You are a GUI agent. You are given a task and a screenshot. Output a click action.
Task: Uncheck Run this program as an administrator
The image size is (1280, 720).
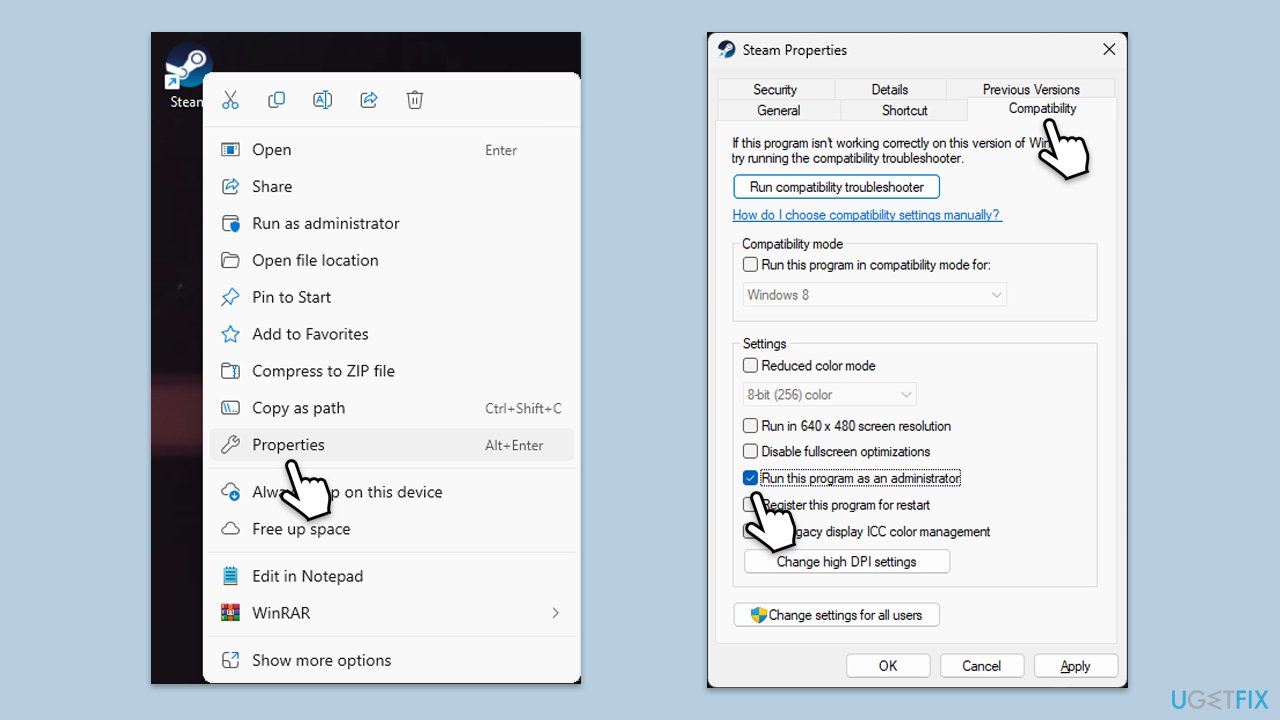[x=750, y=479]
